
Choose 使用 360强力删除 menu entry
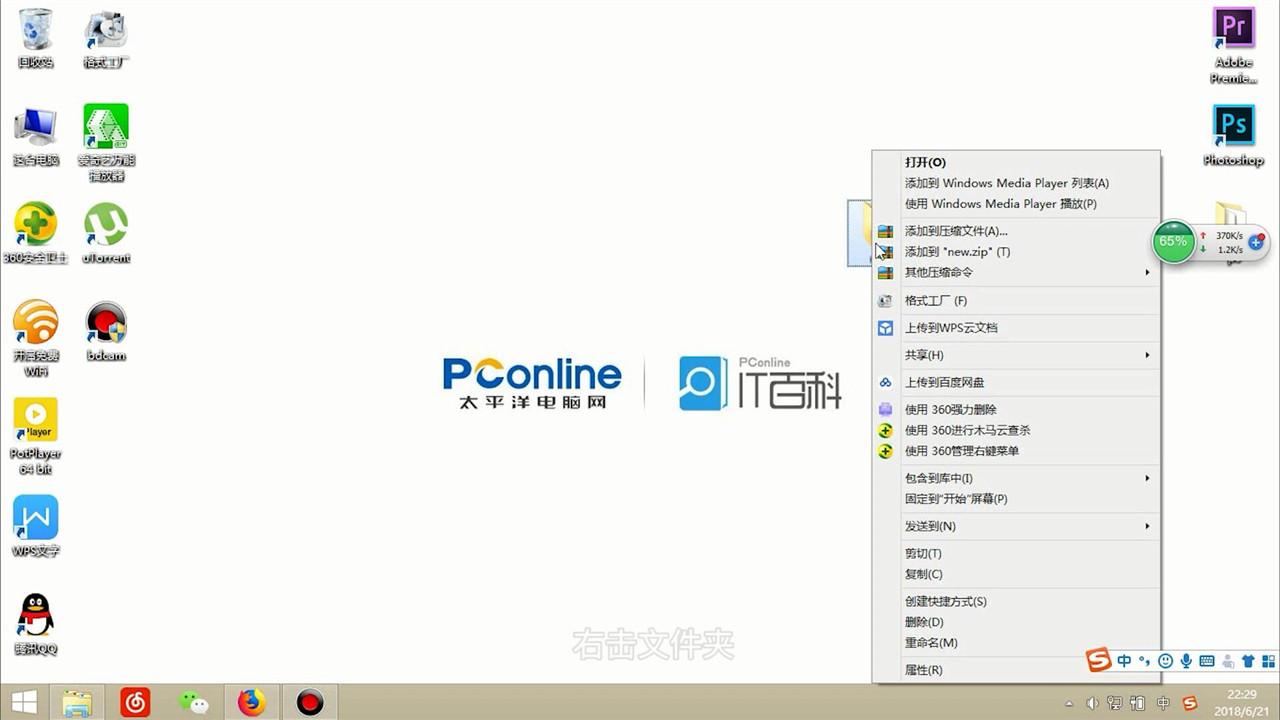pos(1016,409)
